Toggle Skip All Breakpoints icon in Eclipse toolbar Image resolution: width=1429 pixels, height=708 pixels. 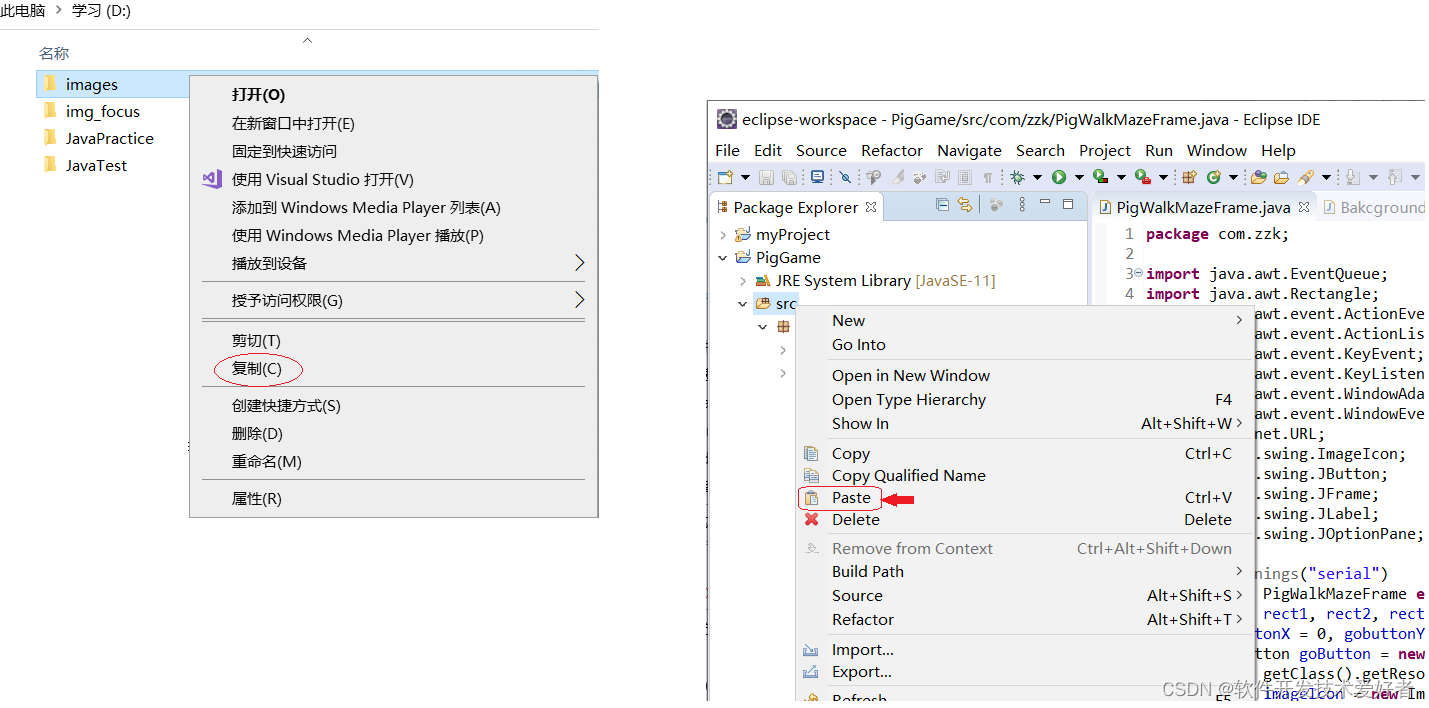[x=844, y=177]
